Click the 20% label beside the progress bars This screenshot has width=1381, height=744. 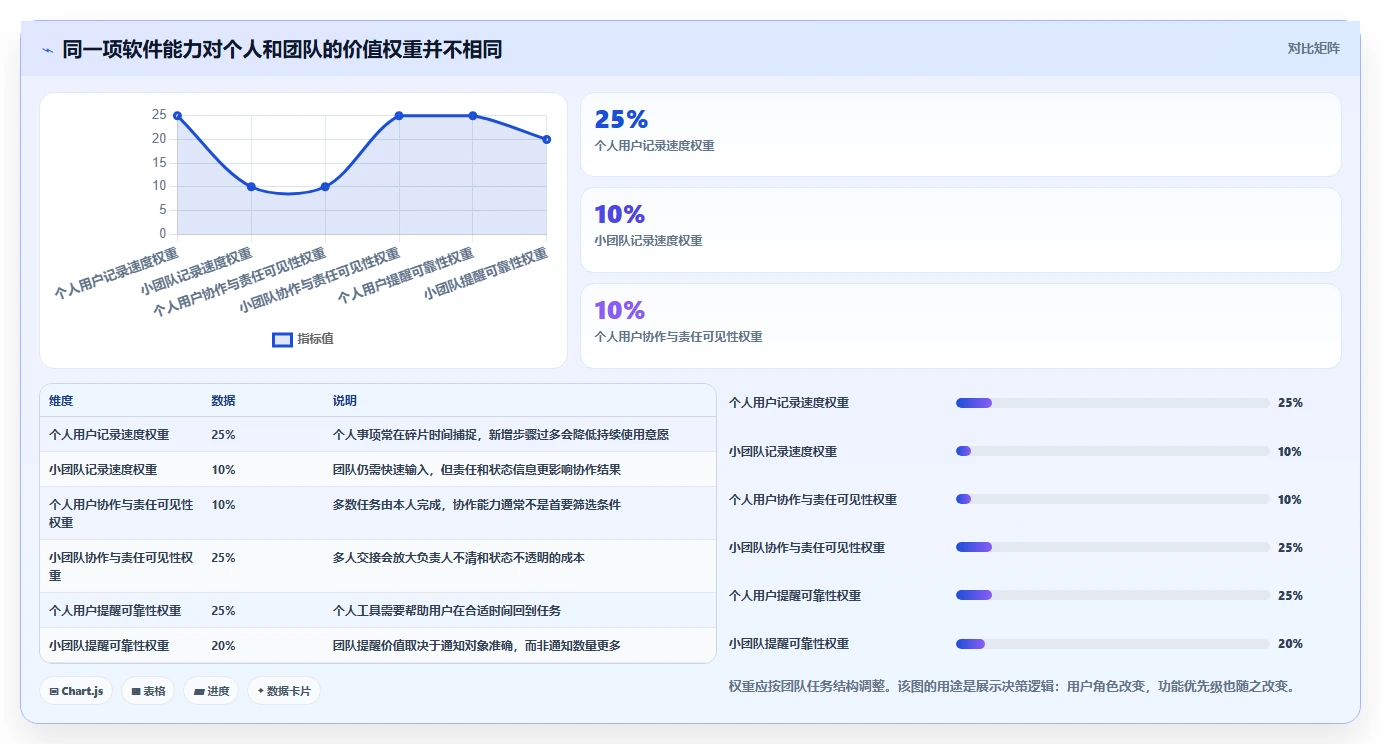pyautogui.click(x=1290, y=644)
